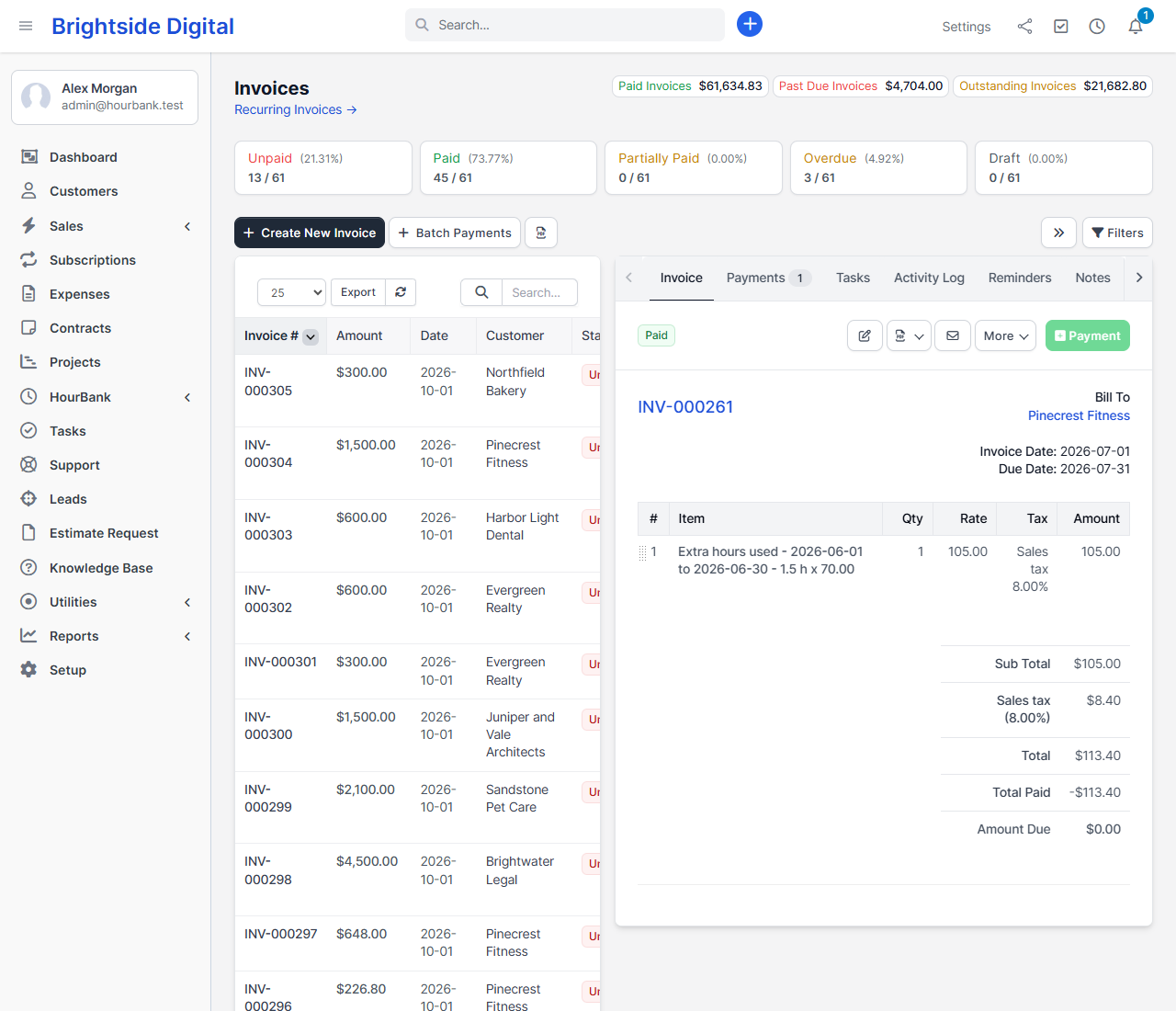Select the Invoice tab
The width and height of the screenshot is (1176, 1011).
(x=681, y=278)
